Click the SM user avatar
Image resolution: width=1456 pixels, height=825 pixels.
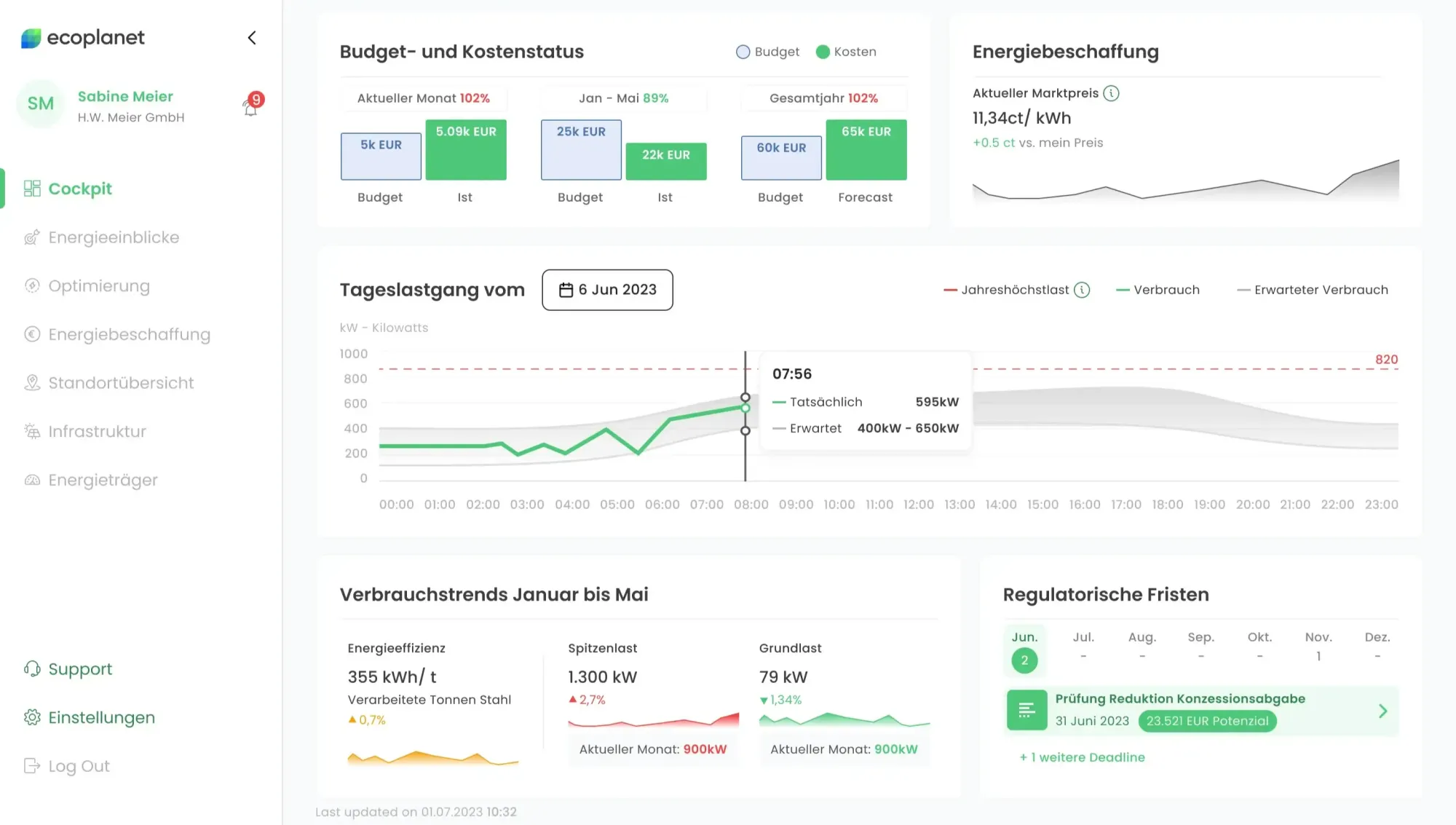tap(41, 104)
